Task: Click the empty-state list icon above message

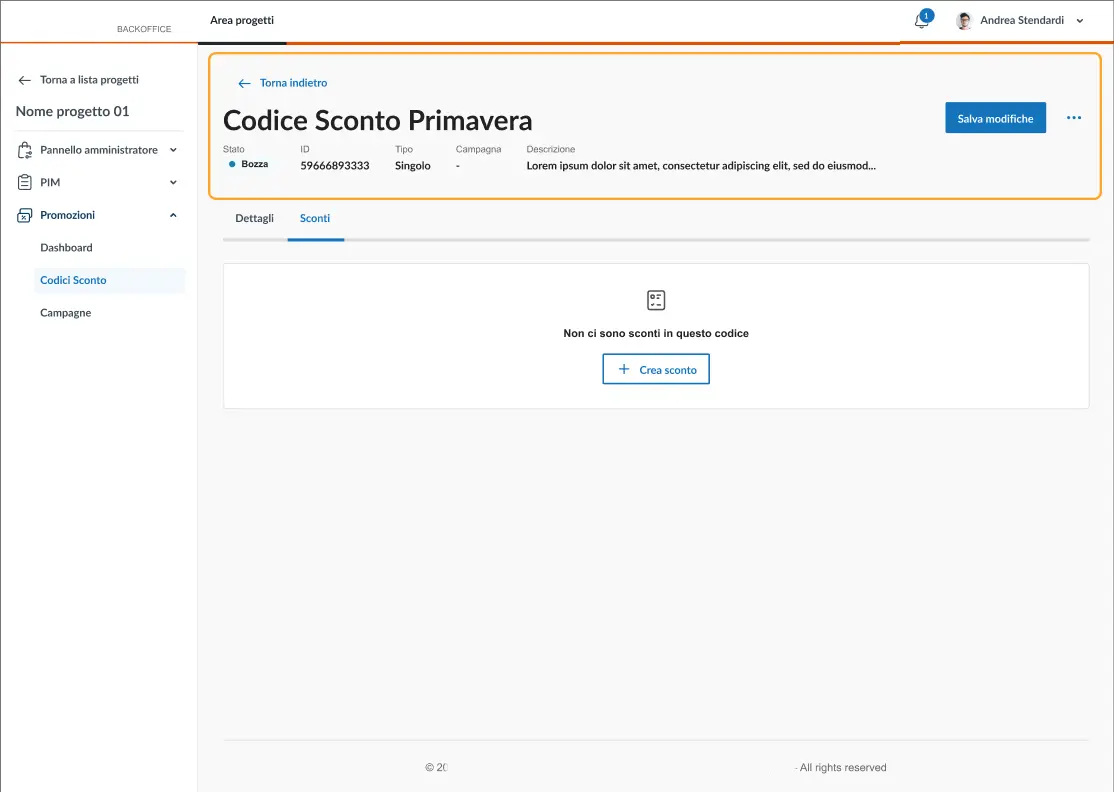Action: [x=656, y=300]
